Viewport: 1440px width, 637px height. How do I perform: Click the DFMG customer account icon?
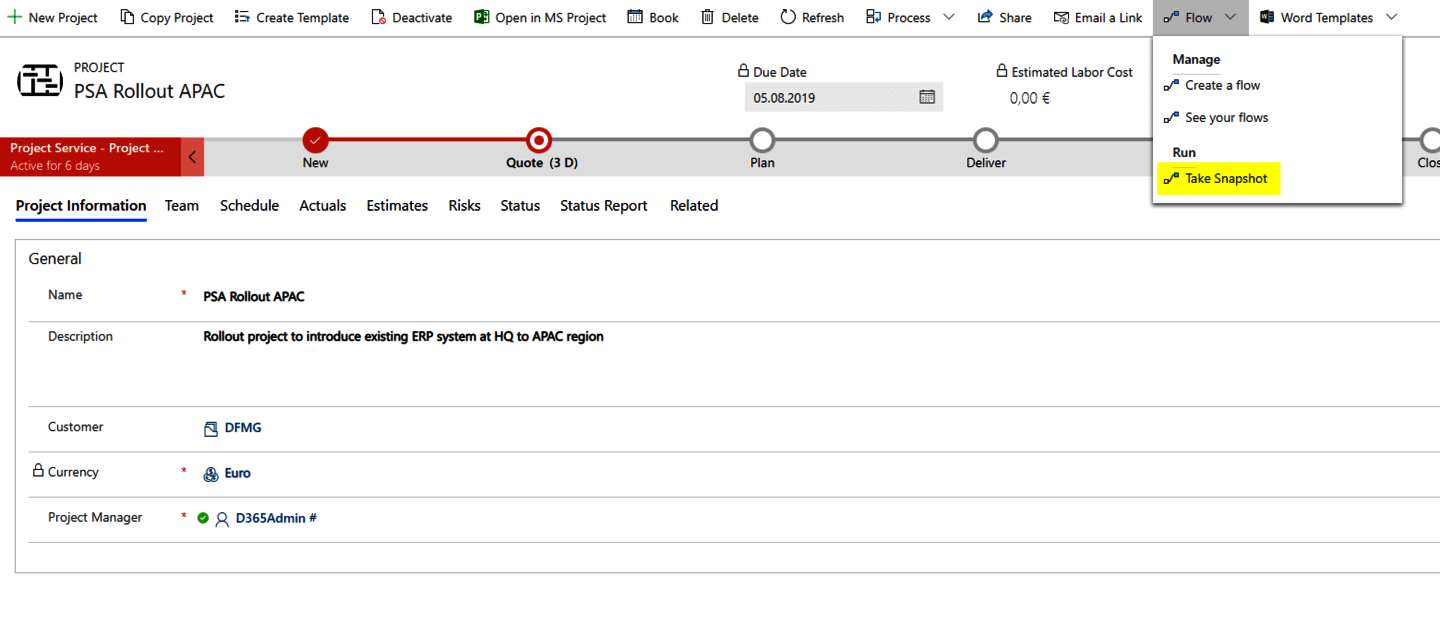(211, 428)
